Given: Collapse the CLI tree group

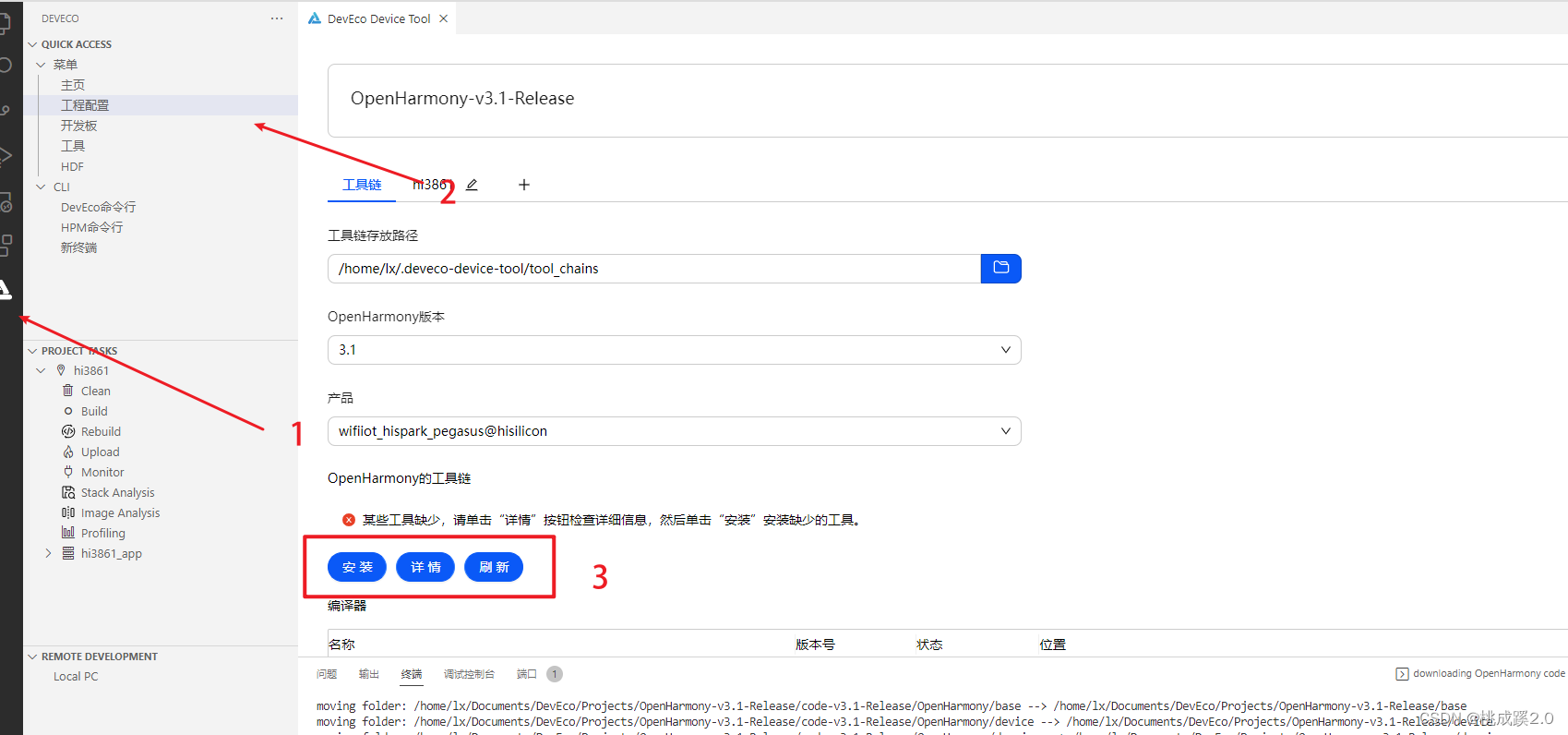Looking at the screenshot, I should 41,187.
